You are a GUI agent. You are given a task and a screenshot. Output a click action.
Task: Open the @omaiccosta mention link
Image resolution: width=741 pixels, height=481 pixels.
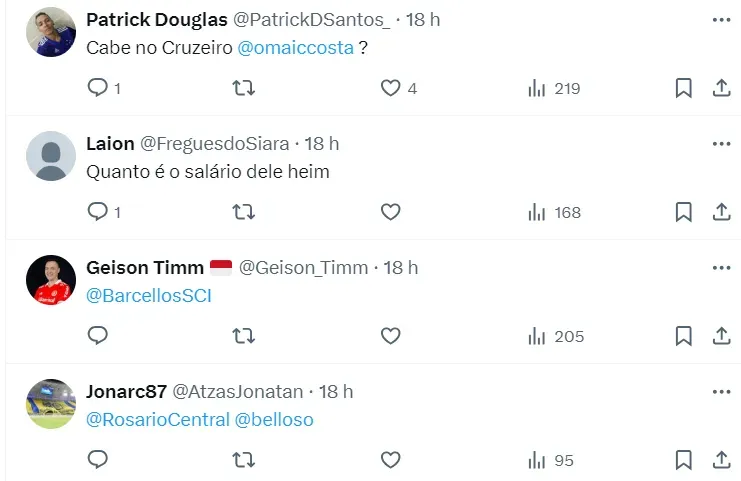(x=296, y=48)
